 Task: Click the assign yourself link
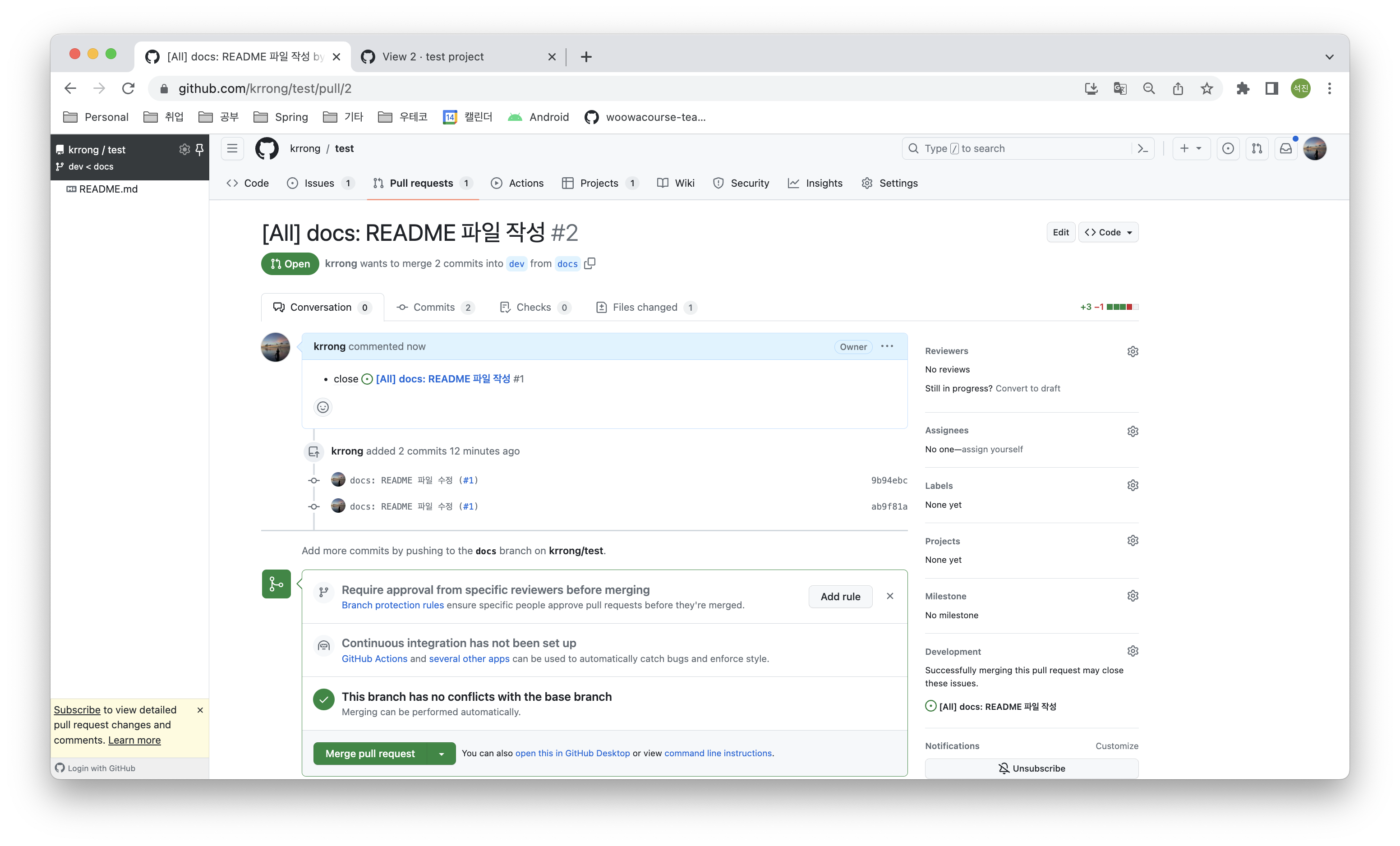(992, 450)
